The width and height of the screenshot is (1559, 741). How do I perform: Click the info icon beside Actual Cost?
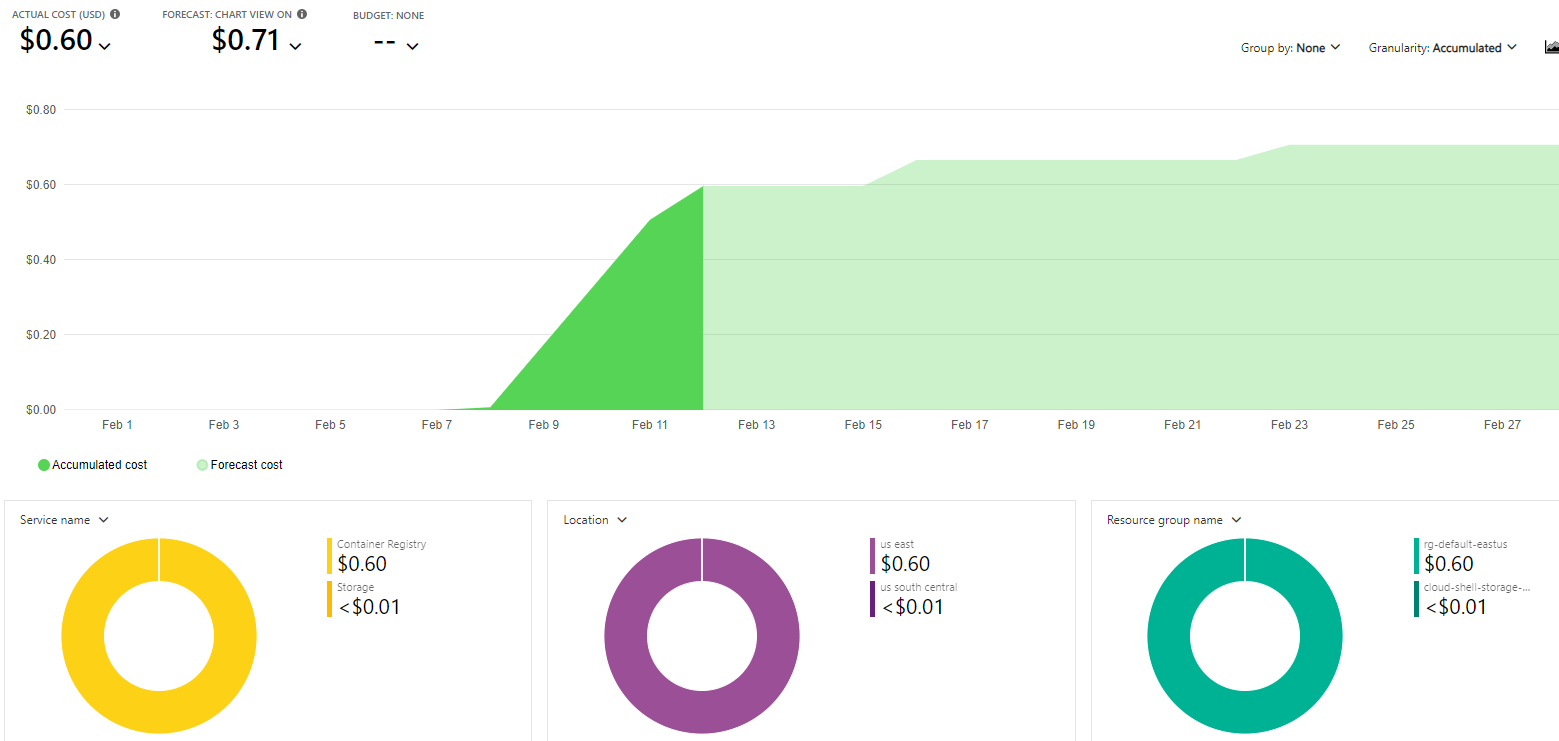click(x=115, y=15)
